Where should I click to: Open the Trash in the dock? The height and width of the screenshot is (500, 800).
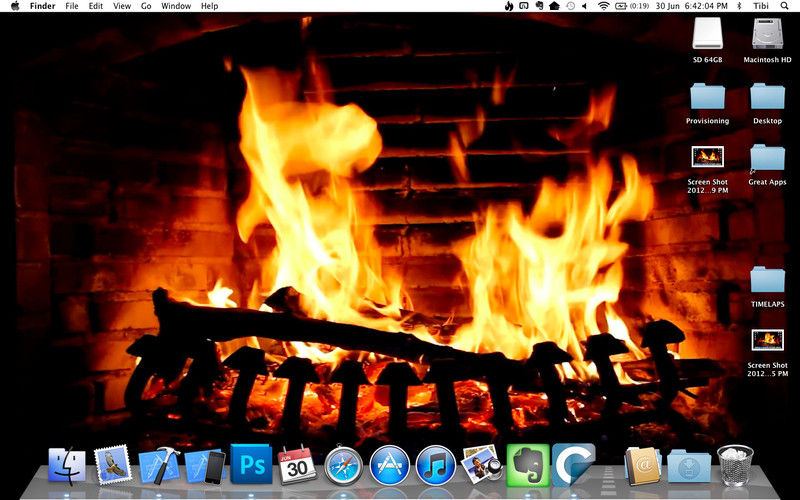tap(735, 465)
